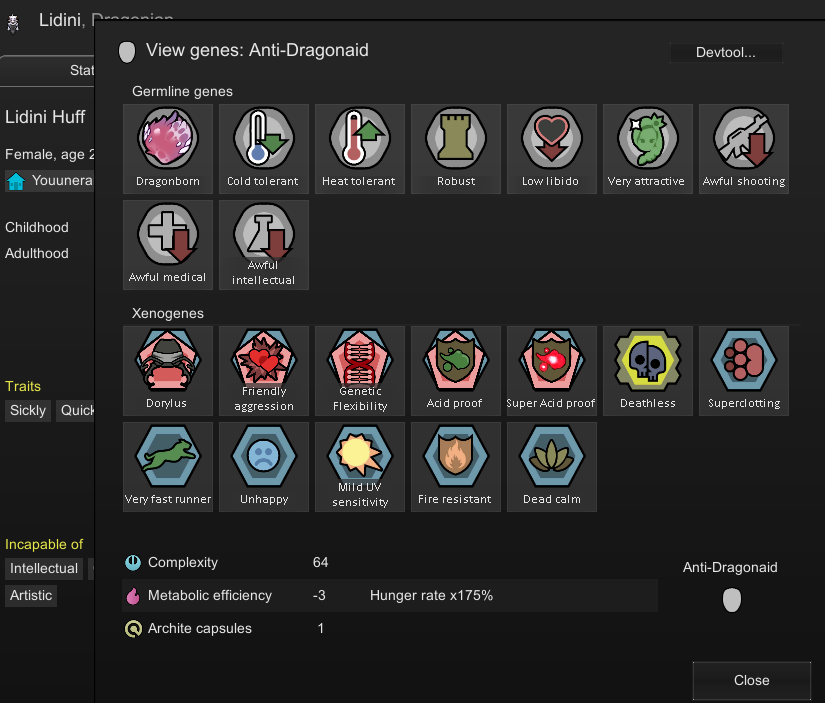Select the Friendly aggression xenogene
The image size is (825, 703).
tap(264, 371)
